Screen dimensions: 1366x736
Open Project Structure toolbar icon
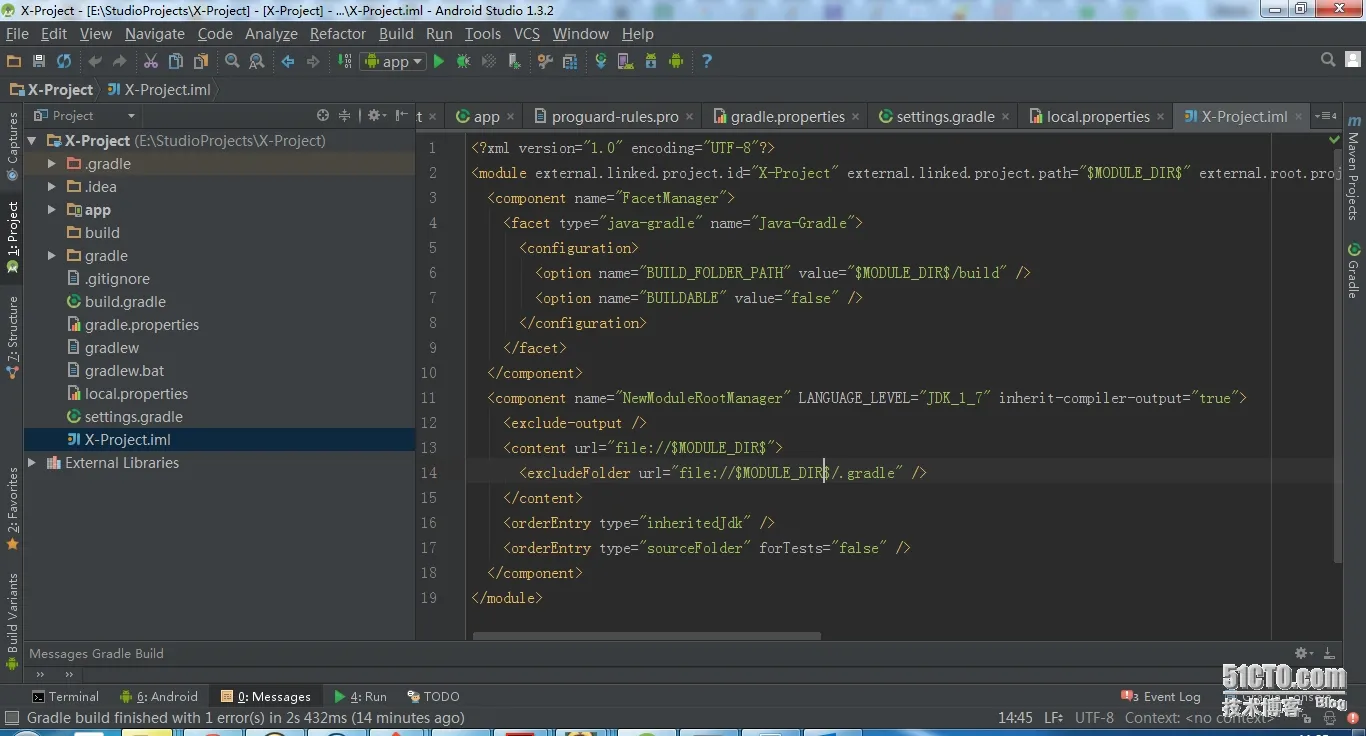click(570, 62)
